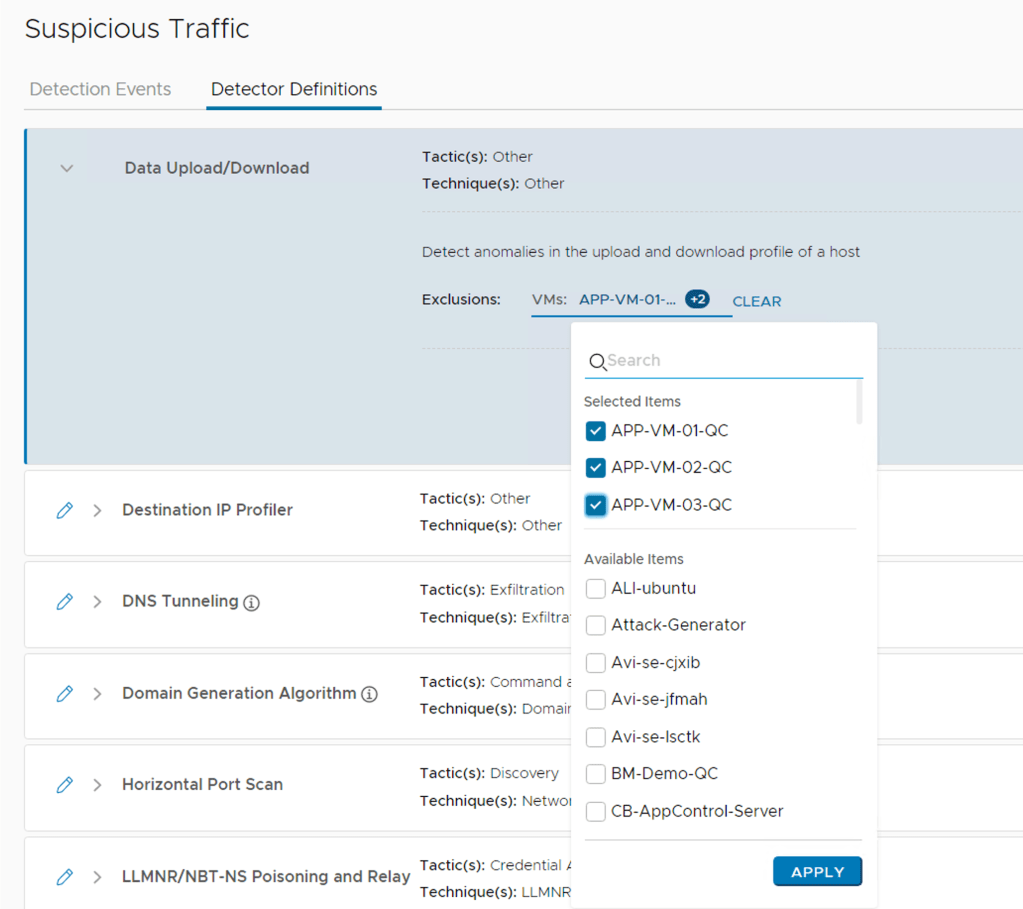Click edit pencil beside Domain Generation Algorithm
Image resolution: width=1023 pixels, height=909 pixels.
[65, 693]
